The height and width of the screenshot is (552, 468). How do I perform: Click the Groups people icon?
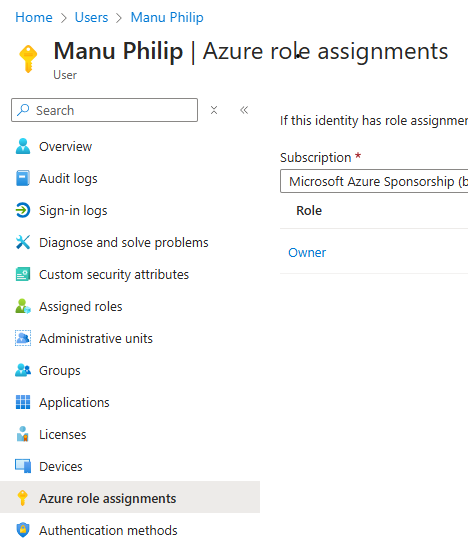23,370
